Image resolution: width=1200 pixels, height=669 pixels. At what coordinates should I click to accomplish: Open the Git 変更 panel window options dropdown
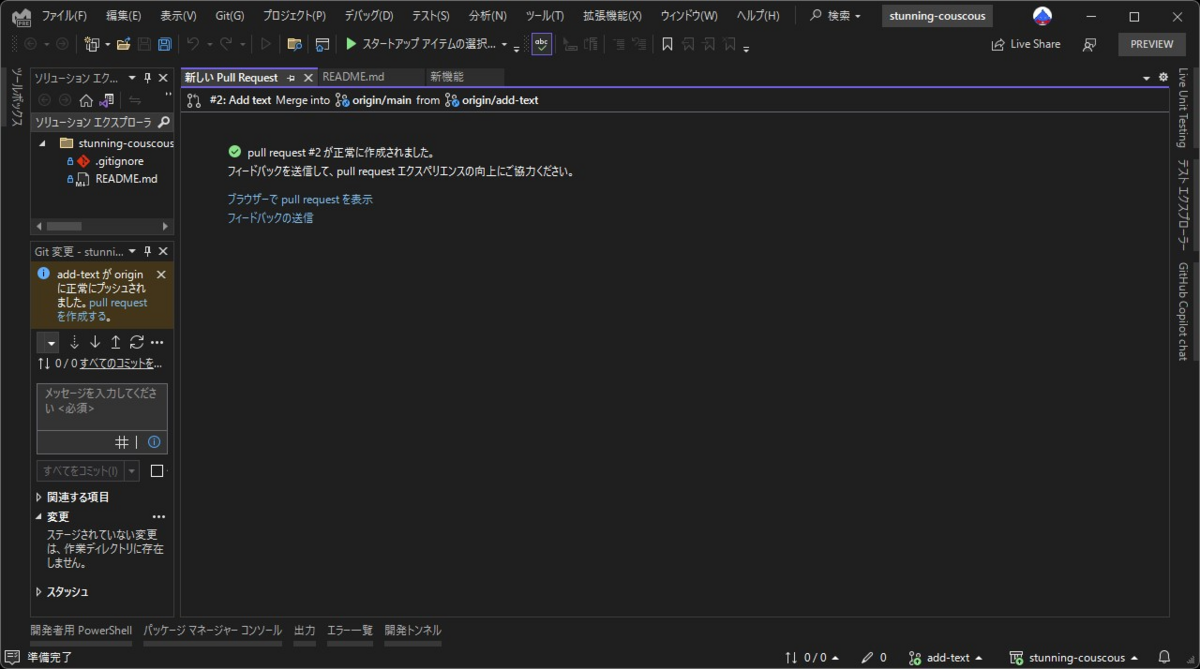click(x=131, y=251)
